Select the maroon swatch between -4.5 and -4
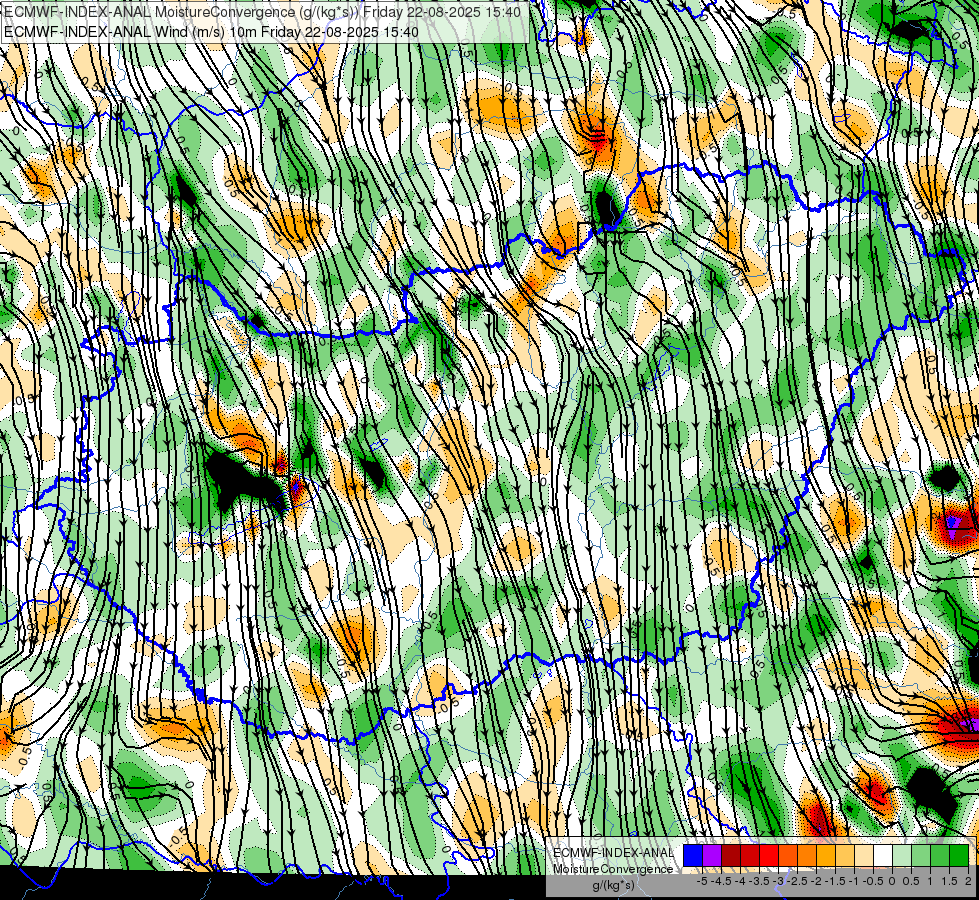Image resolution: width=979 pixels, height=900 pixels. 731,855
